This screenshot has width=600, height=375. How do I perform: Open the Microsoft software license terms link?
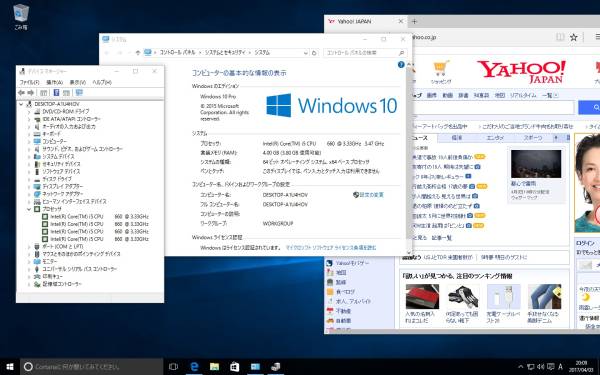click(x=331, y=248)
